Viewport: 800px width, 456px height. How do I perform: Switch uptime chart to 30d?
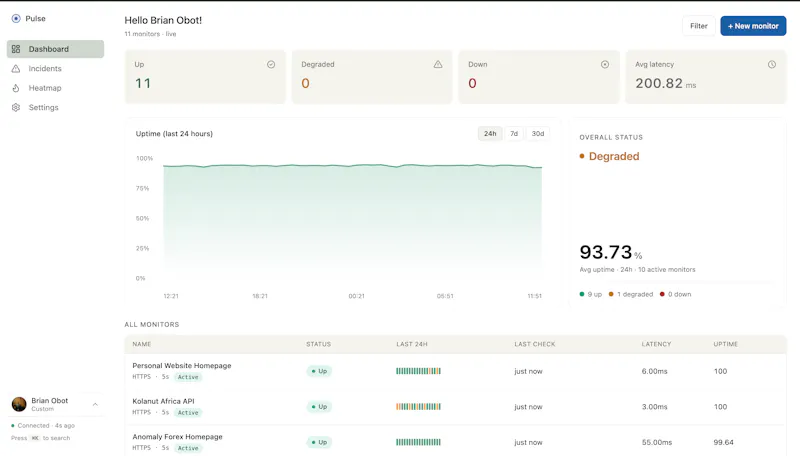[538, 134]
